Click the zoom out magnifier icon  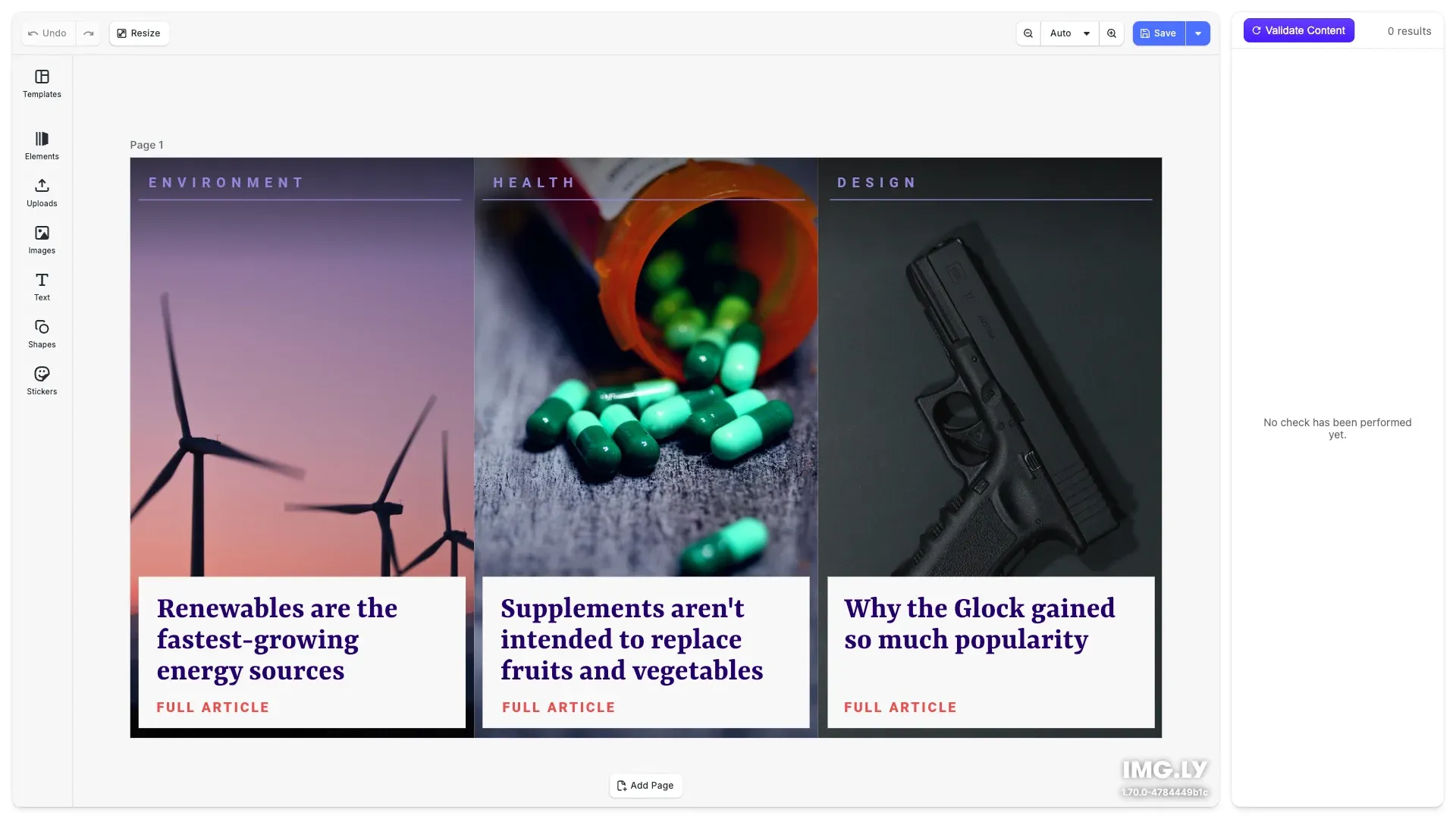click(x=1028, y=33)
